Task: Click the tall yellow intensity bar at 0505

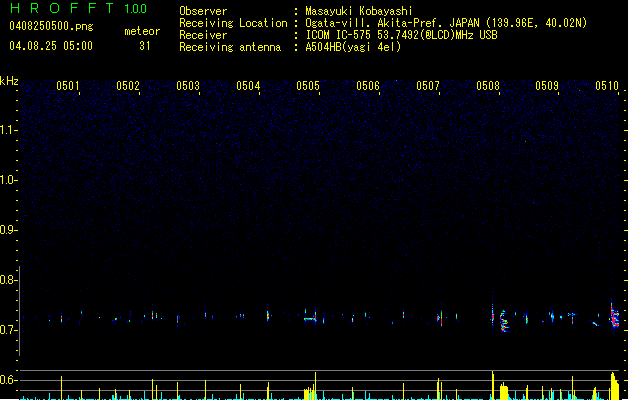Action: 316,386
